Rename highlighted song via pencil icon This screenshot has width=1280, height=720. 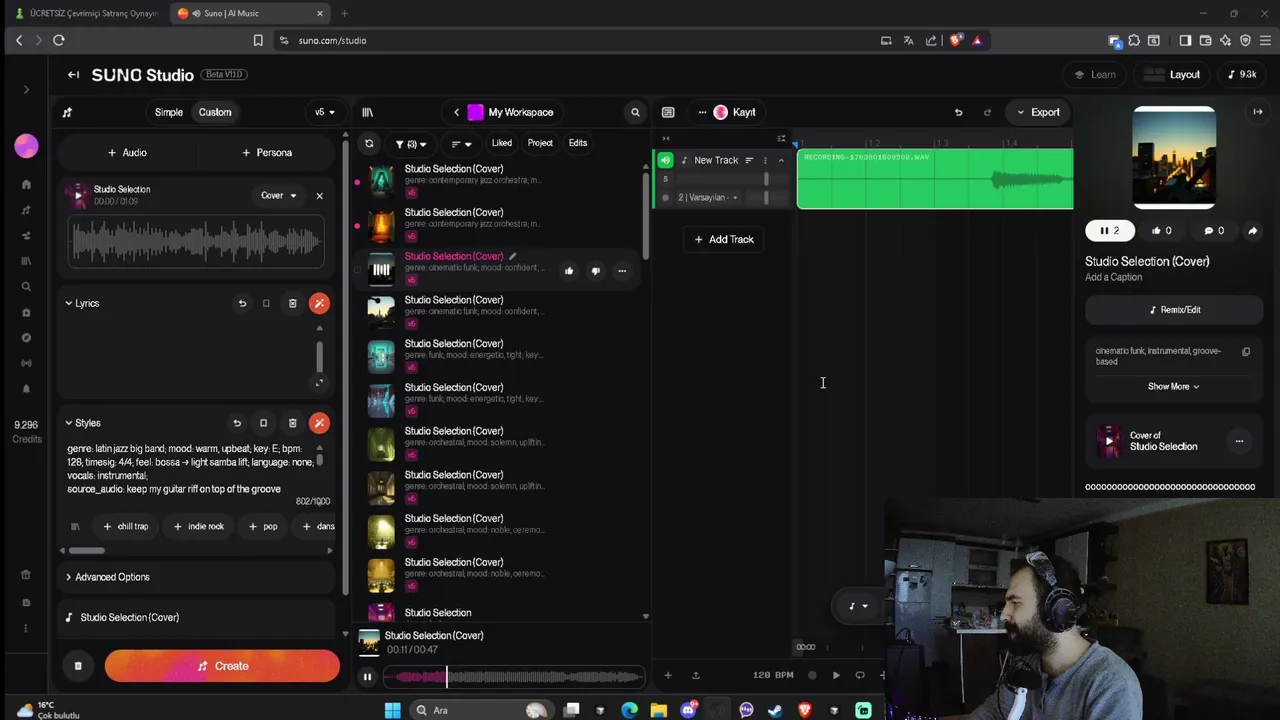tap(513, 256)
